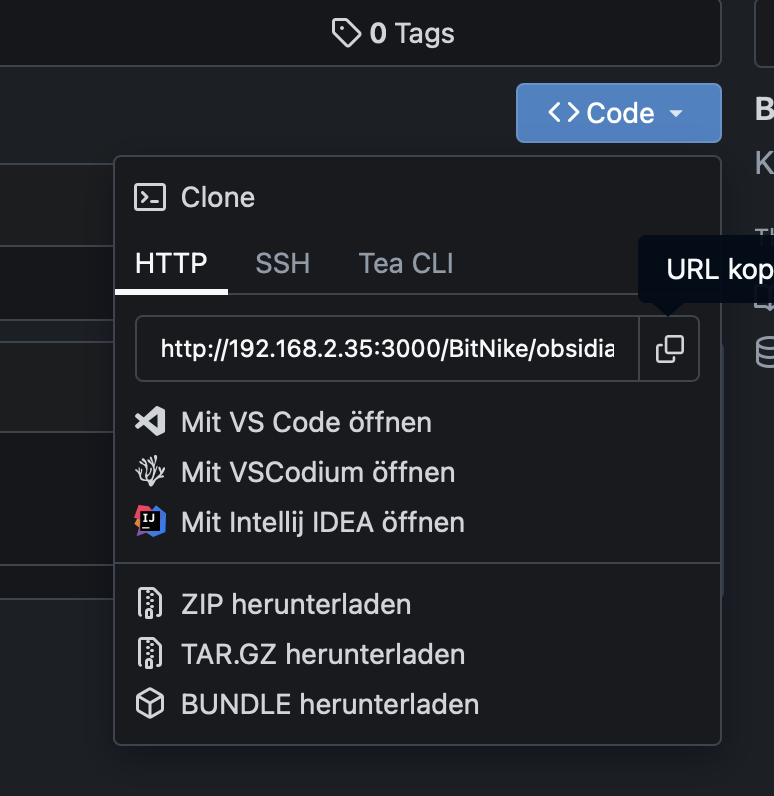This screenshot has height=796, width=774.
Task: Download via TAR.GZ herunterladen
Action: [322, 654]
